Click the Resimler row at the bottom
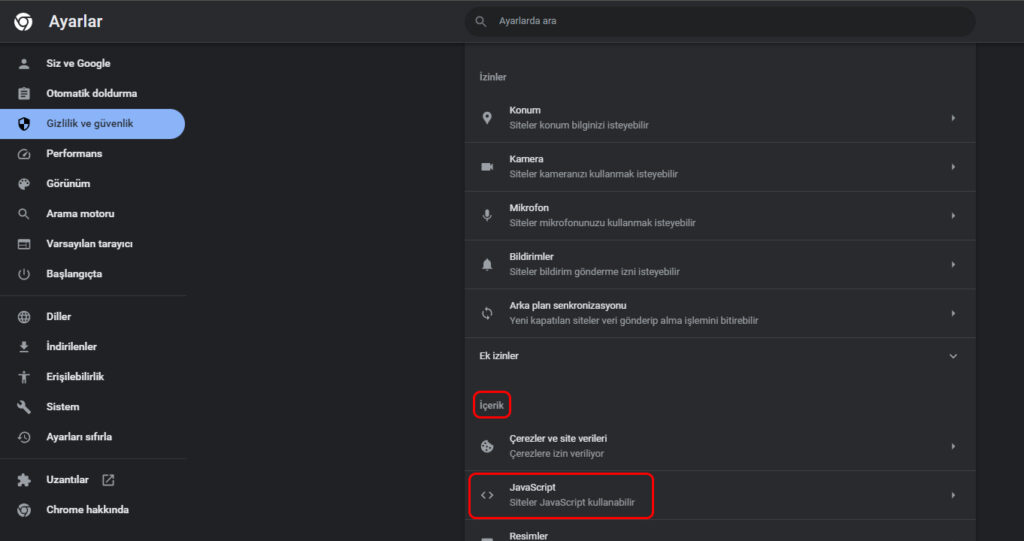This screenshot has width=1024, height=541. coord(720,532)
